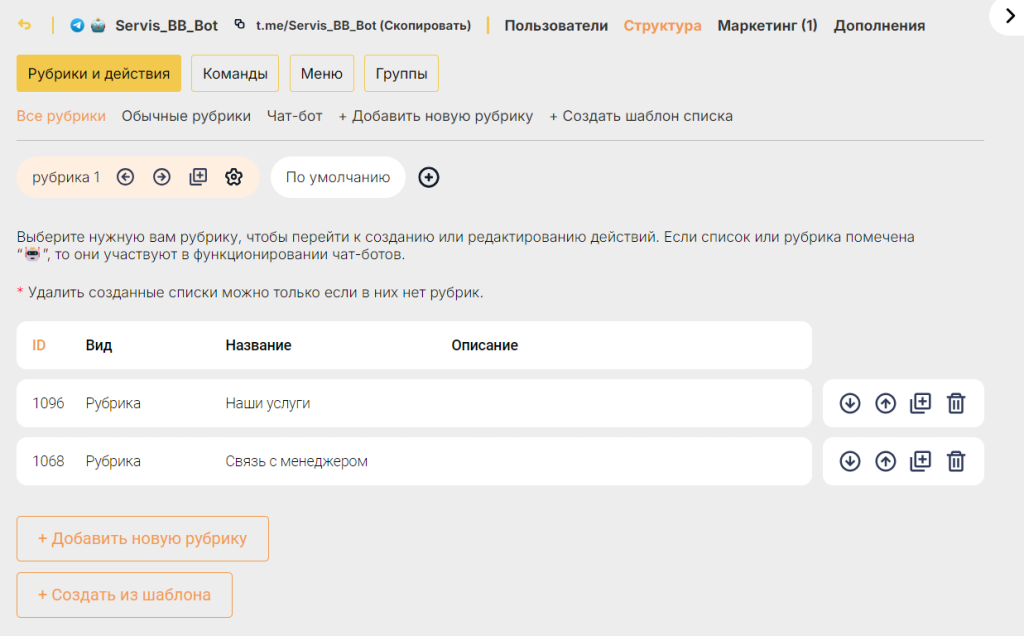Open the Маркетинг (1) section
This screenshot has height=636, width=1024.
click(767, 25)
